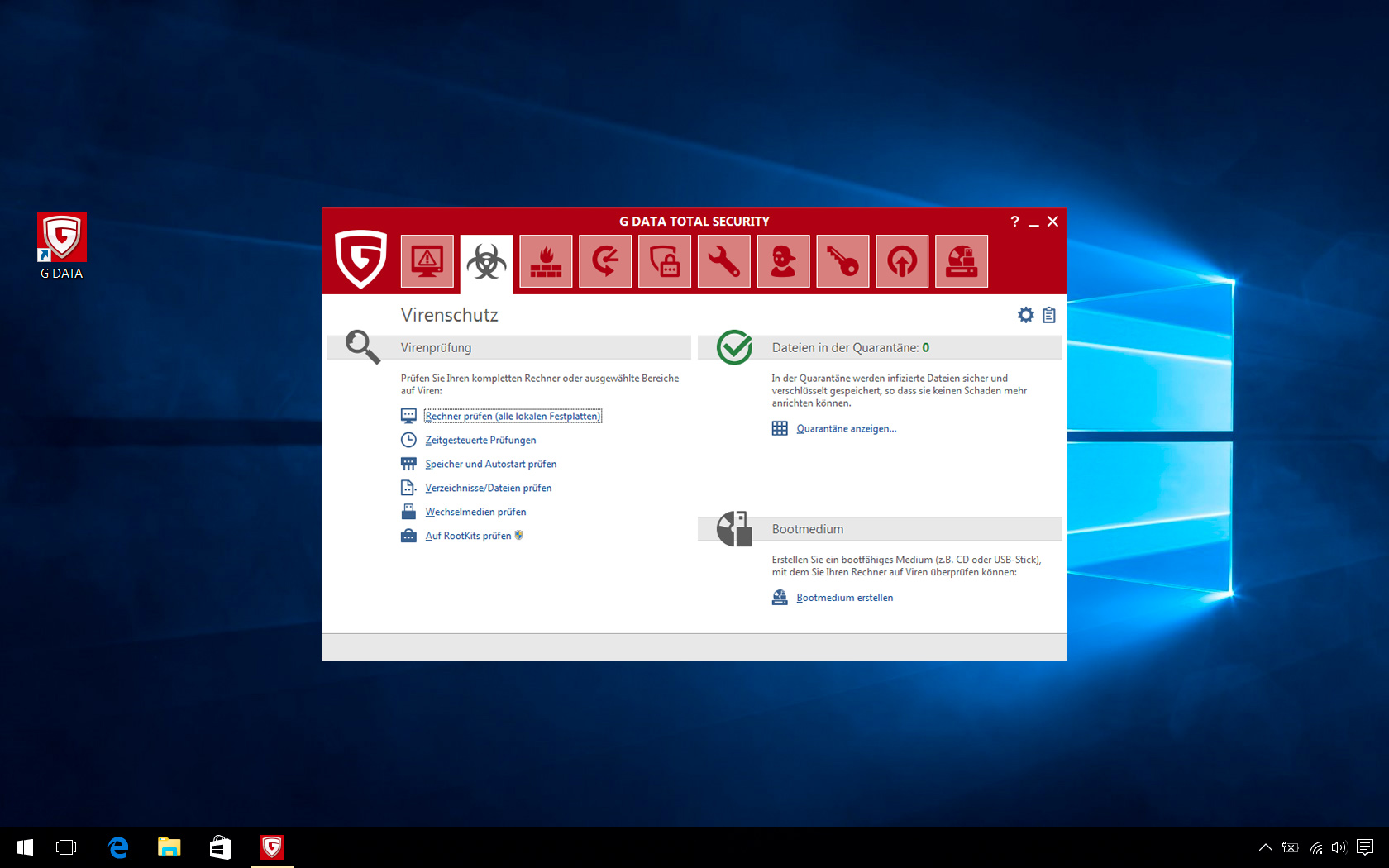Viewport: 1389px width, 868px height.
Task: Open the Tuner wrench tab
Action: (x=724, y=261)
